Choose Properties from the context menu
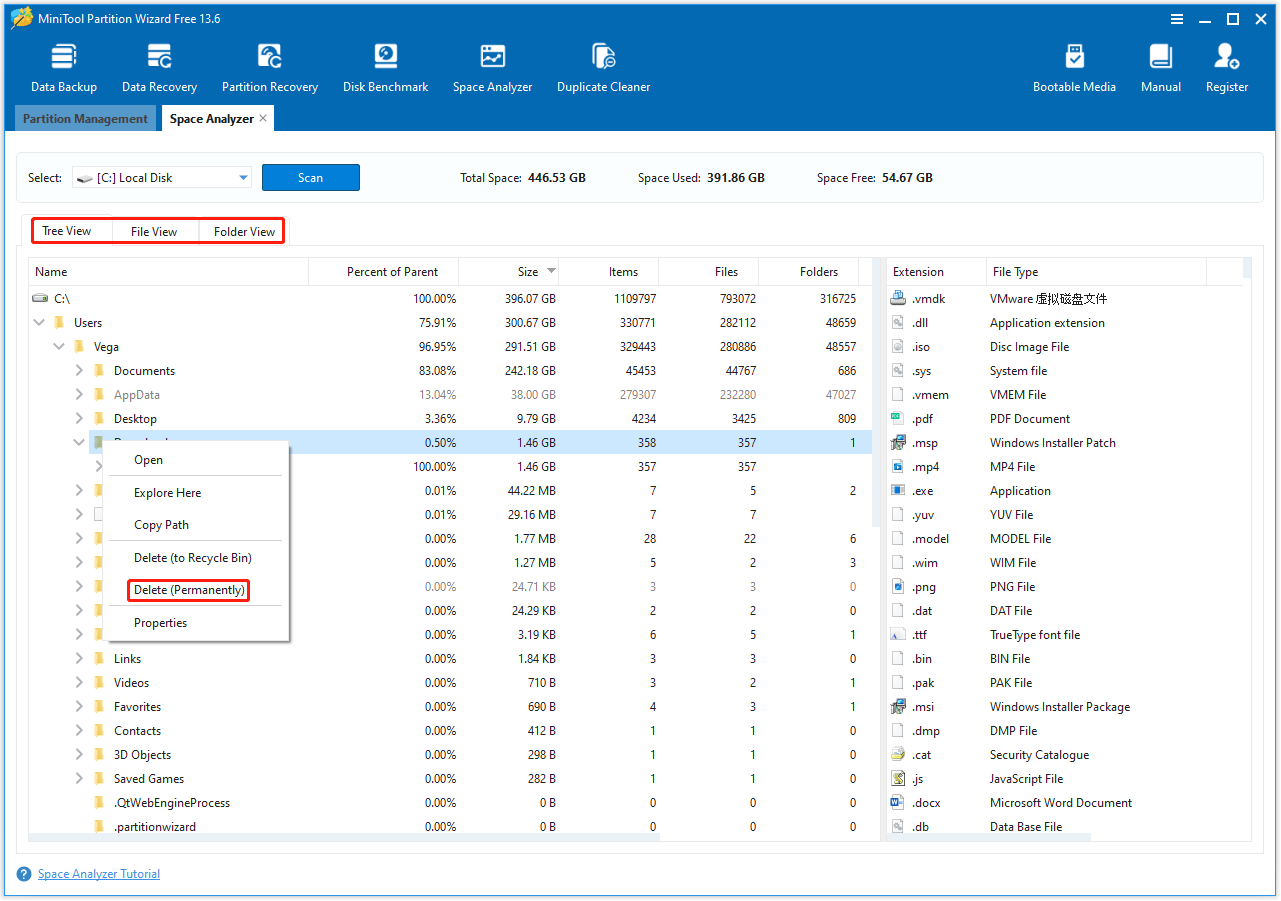This screenshot has height=901, width=1281. [x=160, y=622]
